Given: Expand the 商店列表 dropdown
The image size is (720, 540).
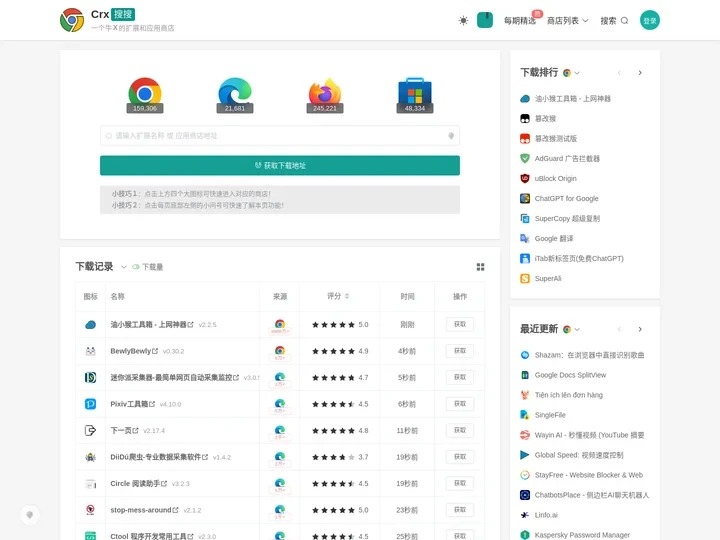Looking at the screenshot, I should point(568,21).
